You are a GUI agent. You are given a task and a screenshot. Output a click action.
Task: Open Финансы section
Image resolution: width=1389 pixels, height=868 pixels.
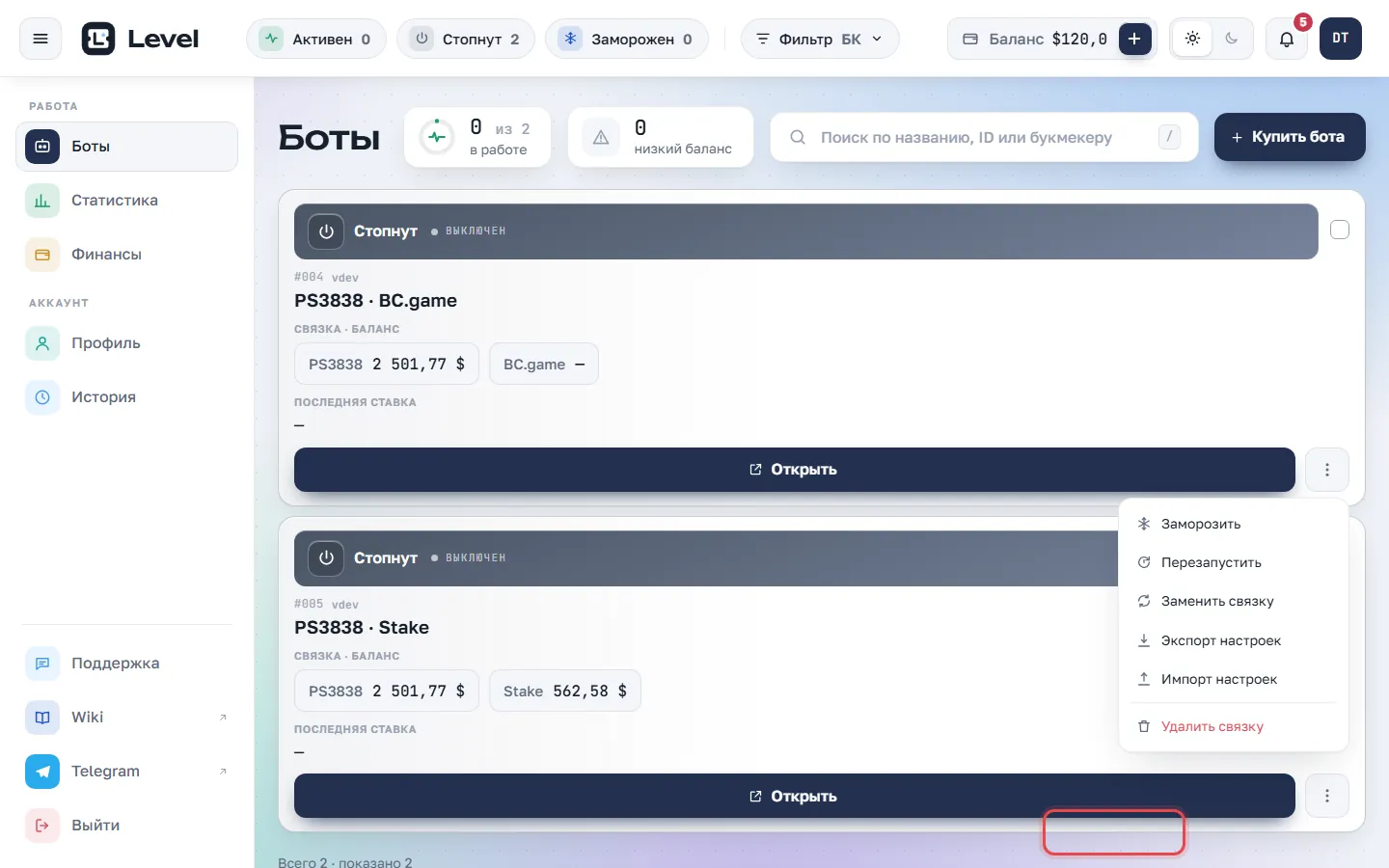point(126,255)
